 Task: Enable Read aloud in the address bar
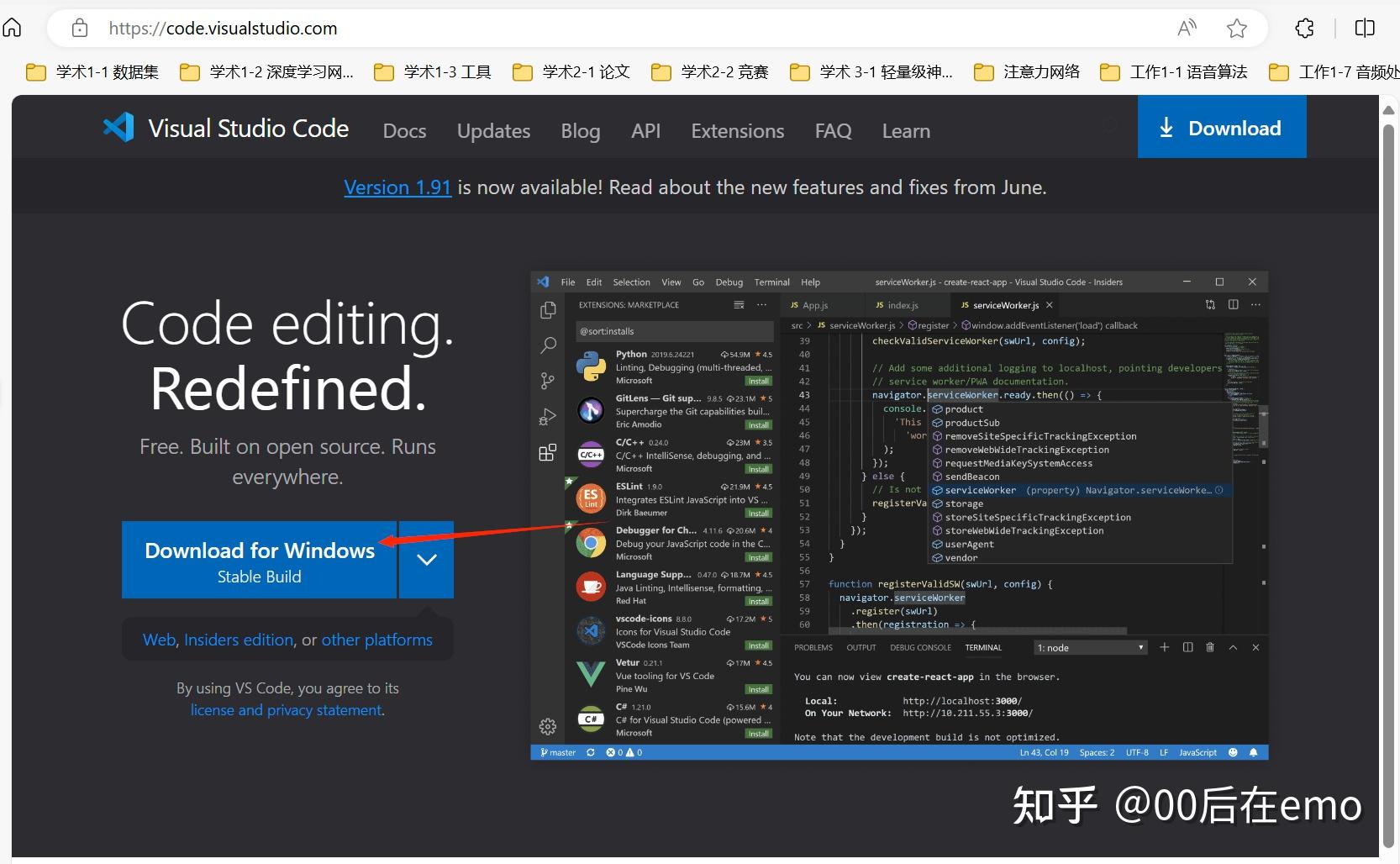pos(1187,28)
